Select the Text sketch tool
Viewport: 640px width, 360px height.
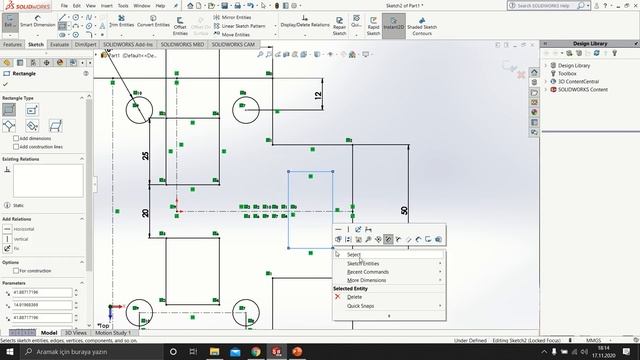pyautogui.click(x=102, y=26)
